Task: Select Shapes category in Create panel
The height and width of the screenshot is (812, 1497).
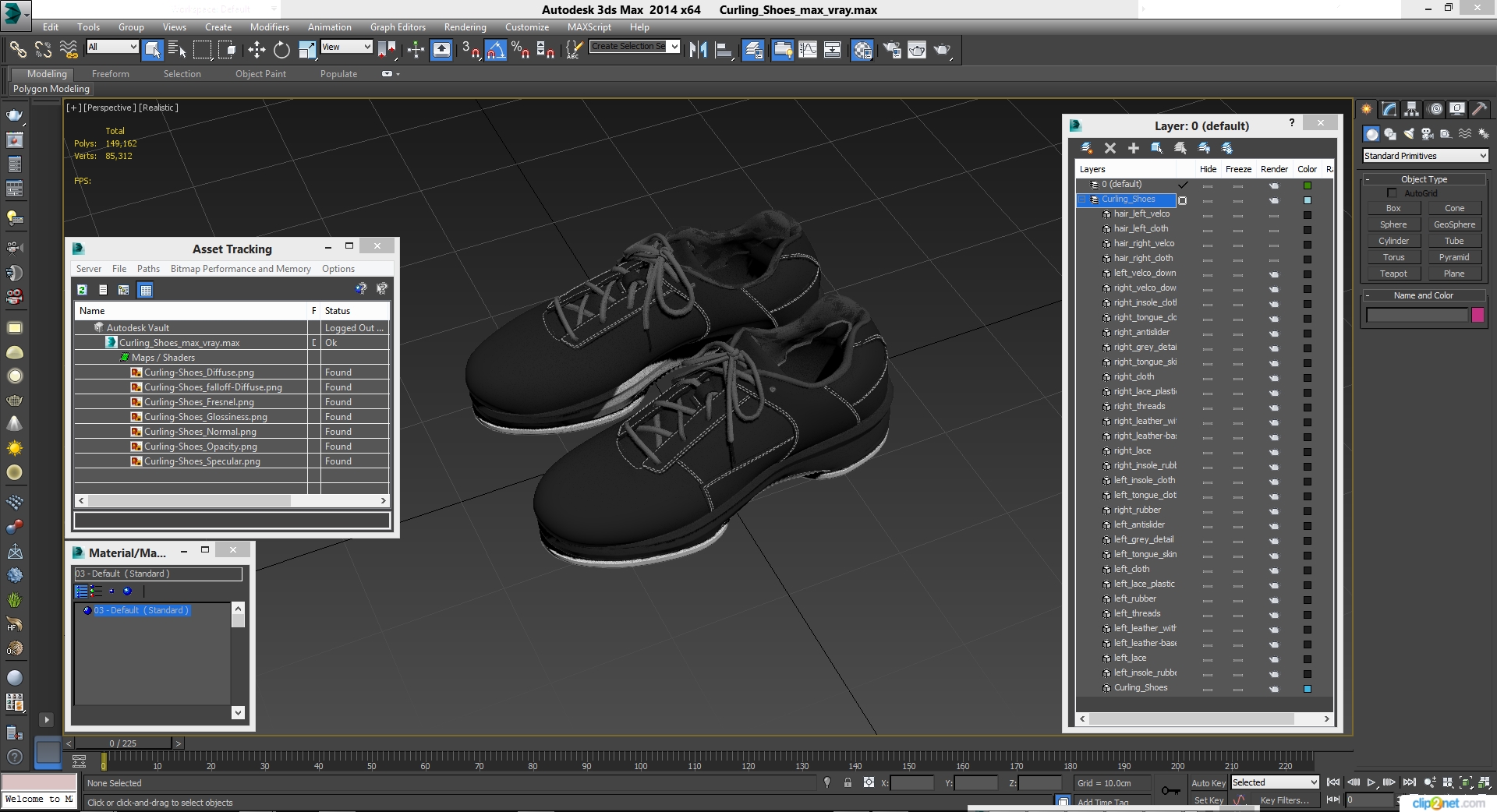Action: click(1389, 134)
